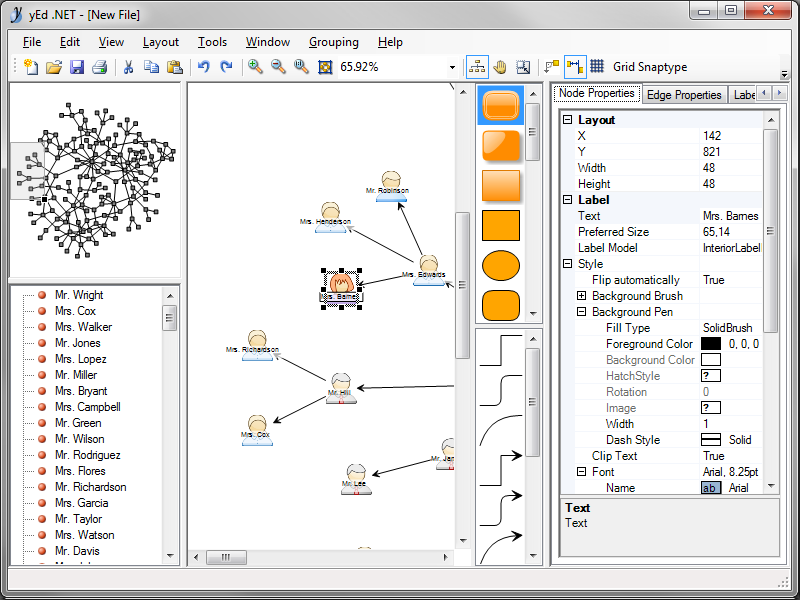Zoom out with the minus magnifier

pos(278,67)
